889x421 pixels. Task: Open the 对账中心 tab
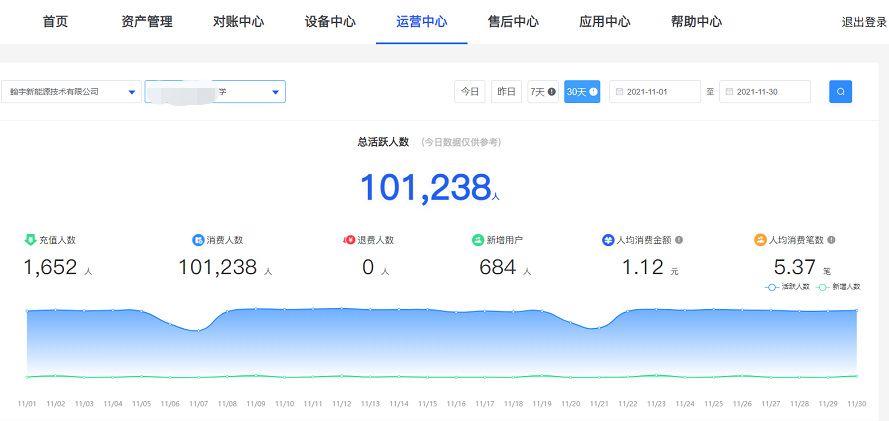[238, 22]
